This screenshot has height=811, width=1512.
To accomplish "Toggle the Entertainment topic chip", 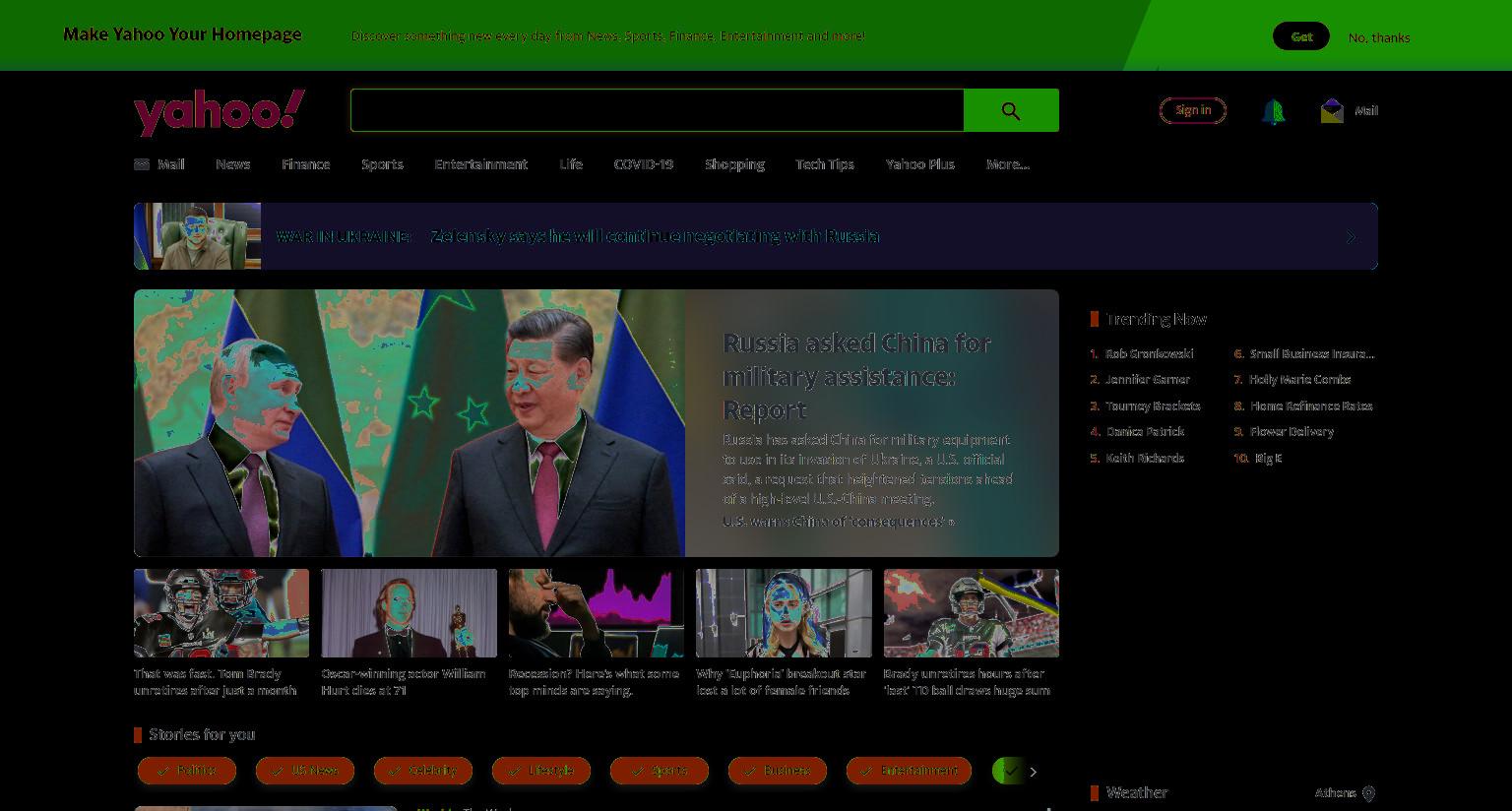I will point(909,771).
